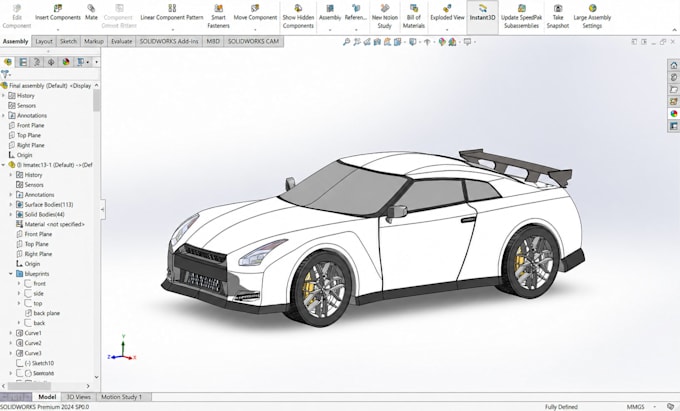This screenshot has width=680, height=411.
Task: Select the Mate tool
Action: coord(91,13)
